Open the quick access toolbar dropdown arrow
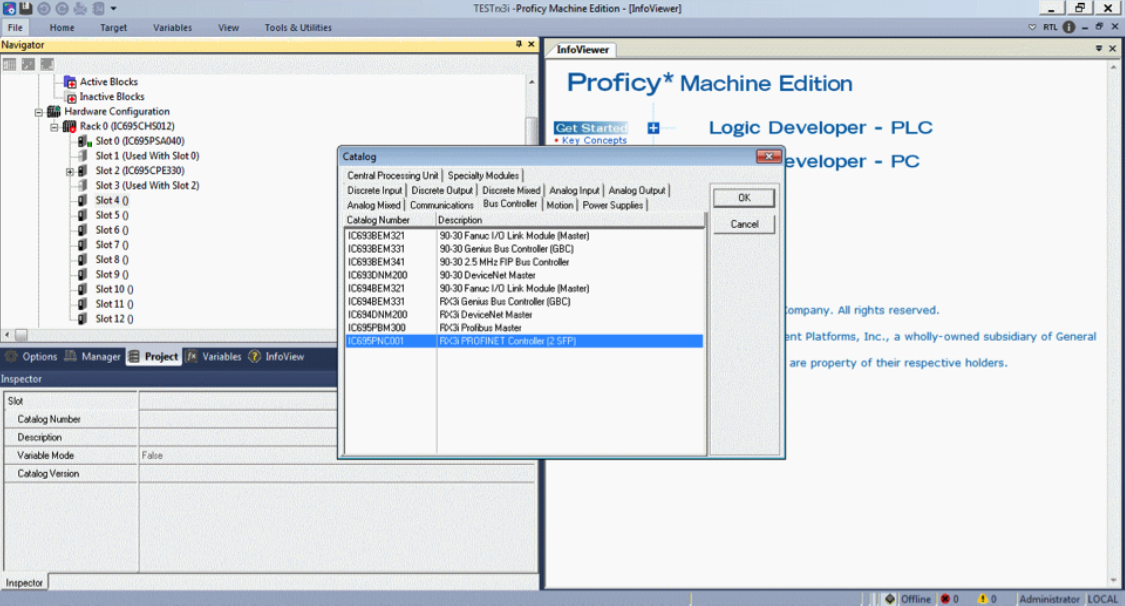 pos(113,9)
